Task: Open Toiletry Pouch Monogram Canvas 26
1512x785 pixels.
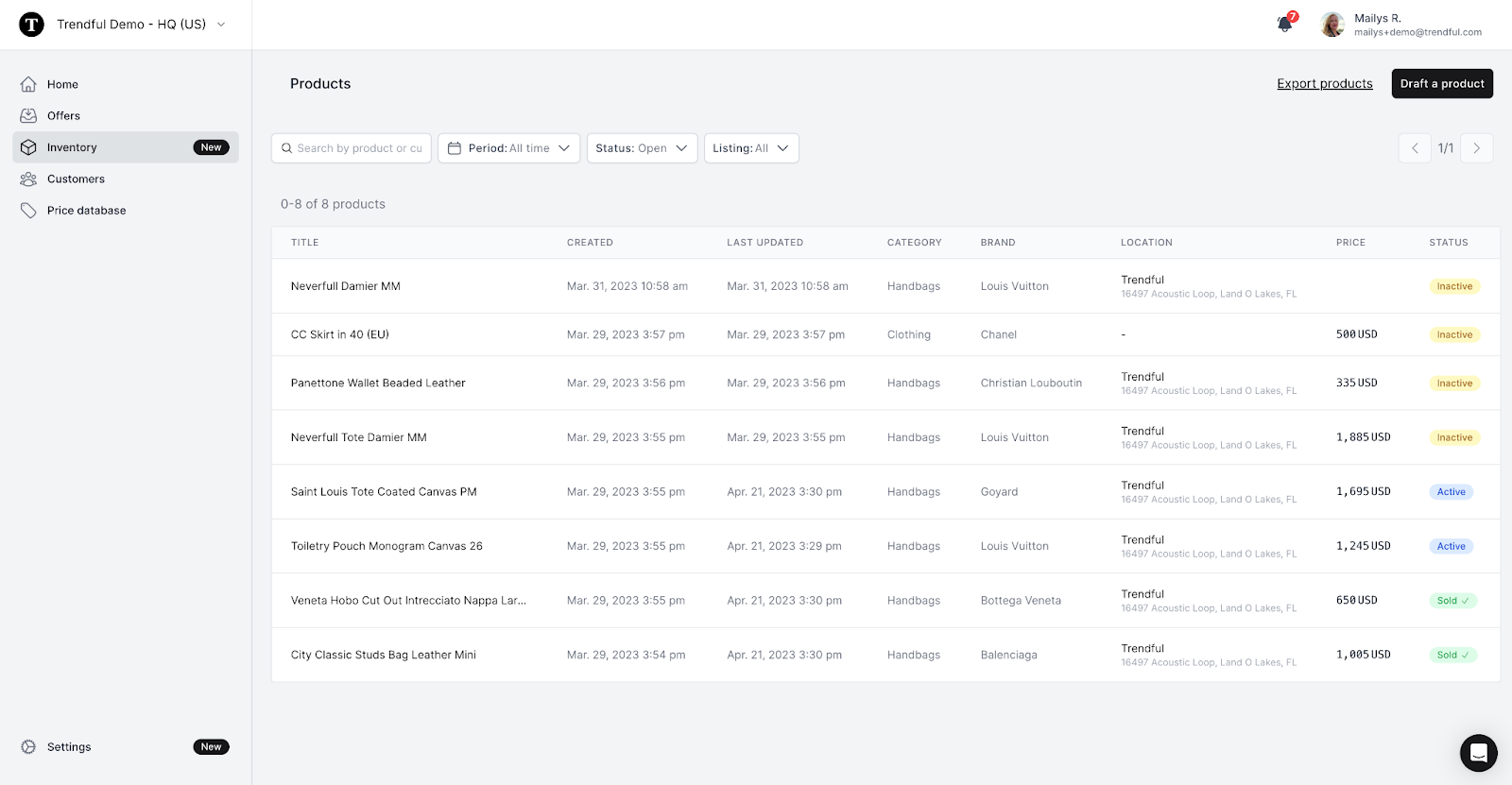Action: point(387,546)
